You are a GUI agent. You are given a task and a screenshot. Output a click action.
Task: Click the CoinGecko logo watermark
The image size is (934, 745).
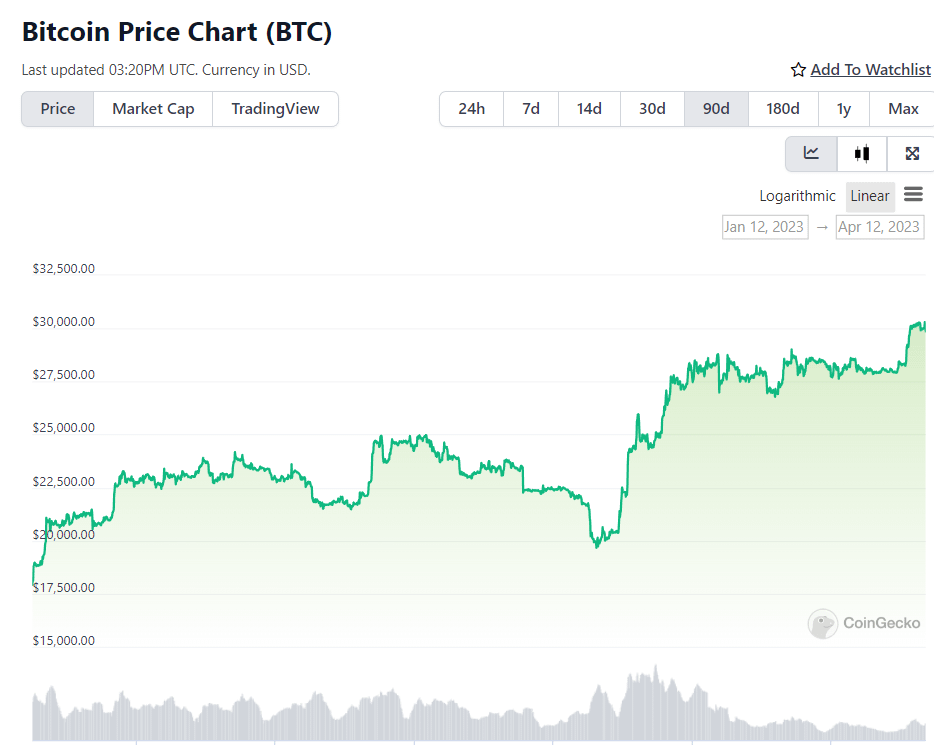coord(864,623)
